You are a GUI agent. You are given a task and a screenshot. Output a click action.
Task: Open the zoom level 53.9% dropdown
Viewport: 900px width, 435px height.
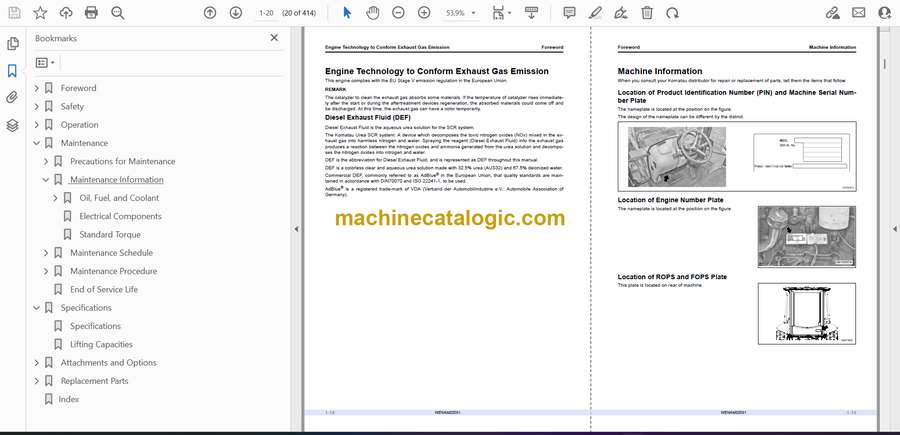pos(462,13)
